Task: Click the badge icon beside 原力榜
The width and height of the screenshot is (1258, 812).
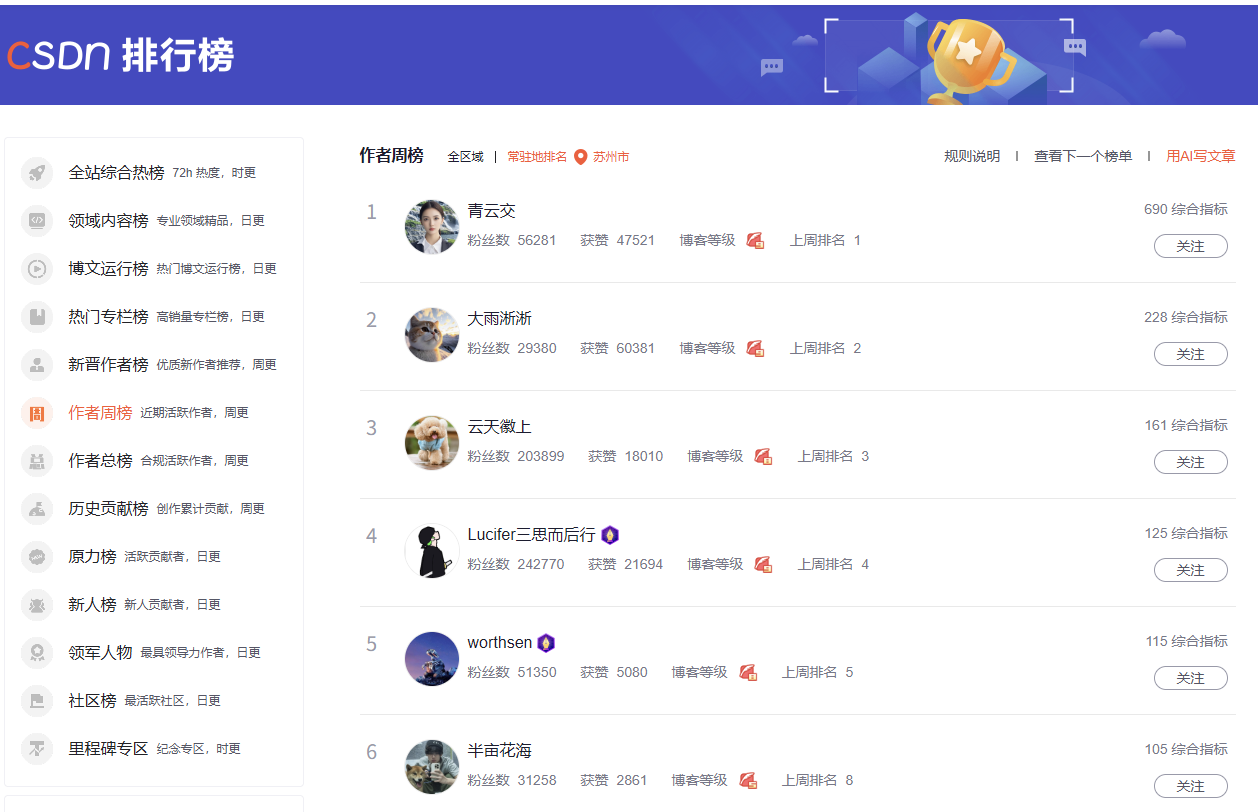Action: click(37, 557)
